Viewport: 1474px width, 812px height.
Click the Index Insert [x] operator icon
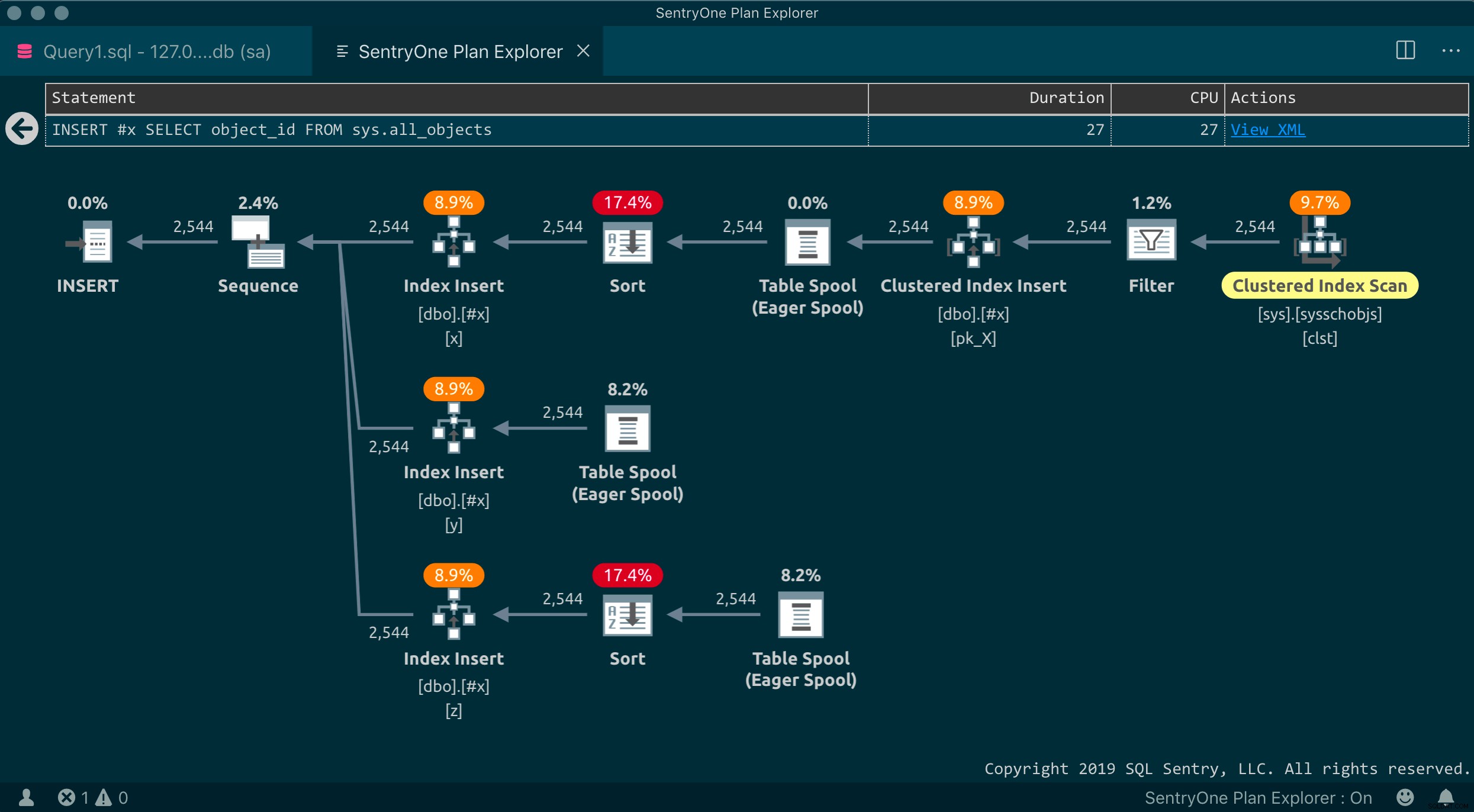coord(453,241)
